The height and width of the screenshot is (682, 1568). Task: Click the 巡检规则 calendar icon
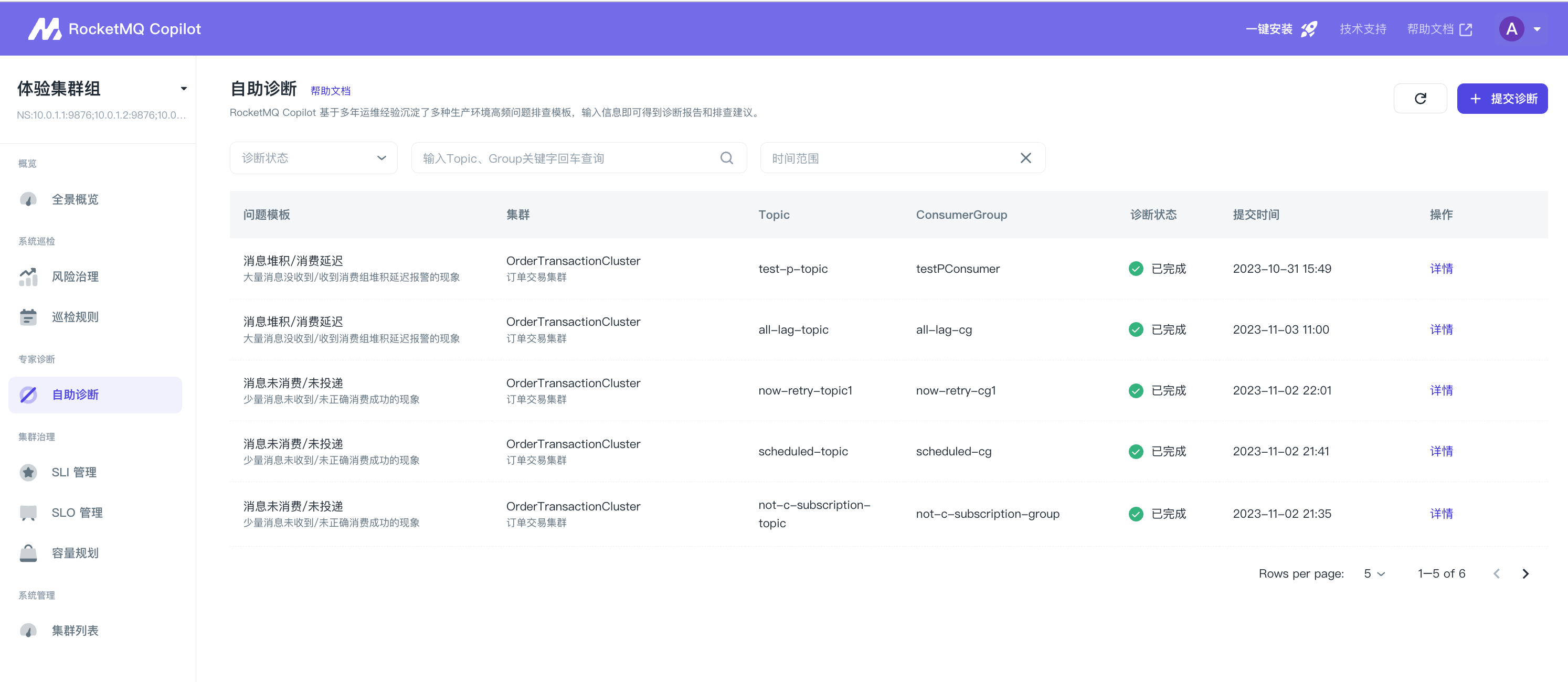[28, 317]
